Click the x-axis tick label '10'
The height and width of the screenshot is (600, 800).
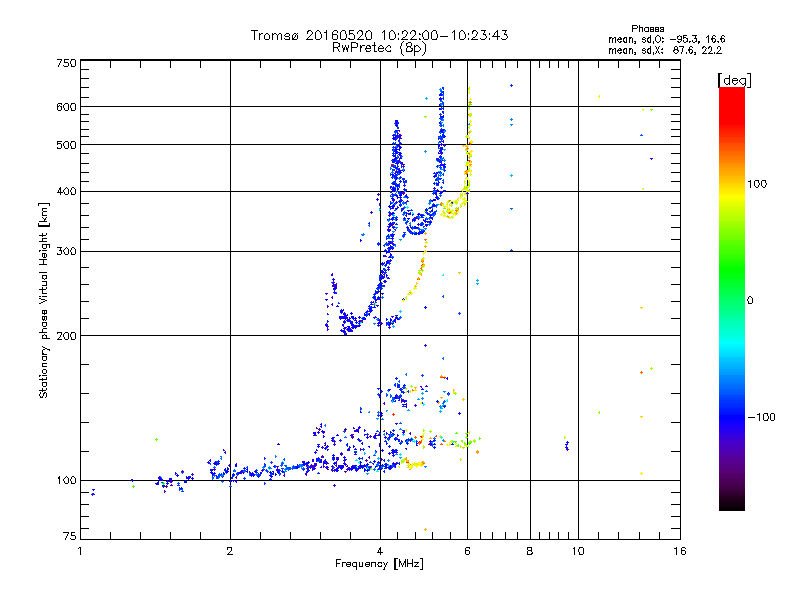coord(578,551)
